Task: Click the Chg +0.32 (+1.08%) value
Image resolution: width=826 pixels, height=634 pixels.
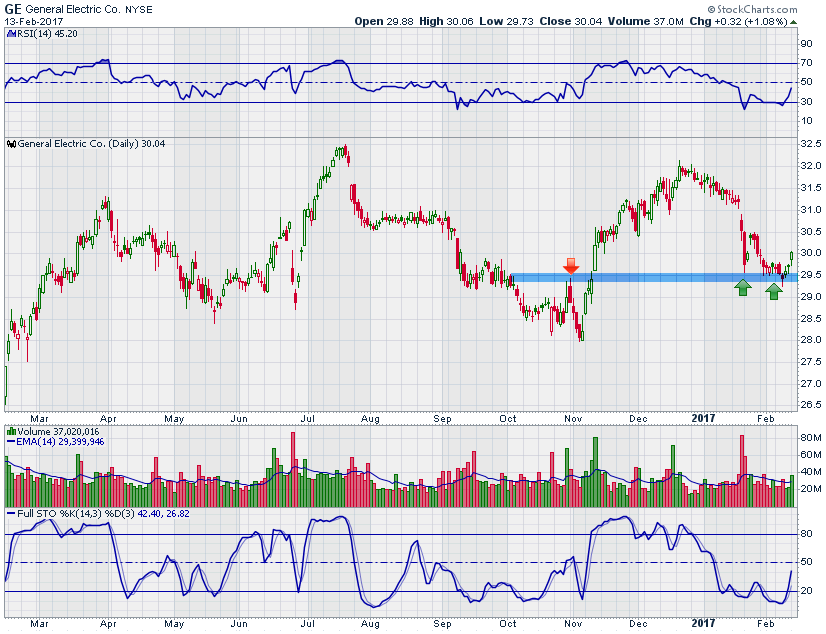Action: click(x=739, y=22)
